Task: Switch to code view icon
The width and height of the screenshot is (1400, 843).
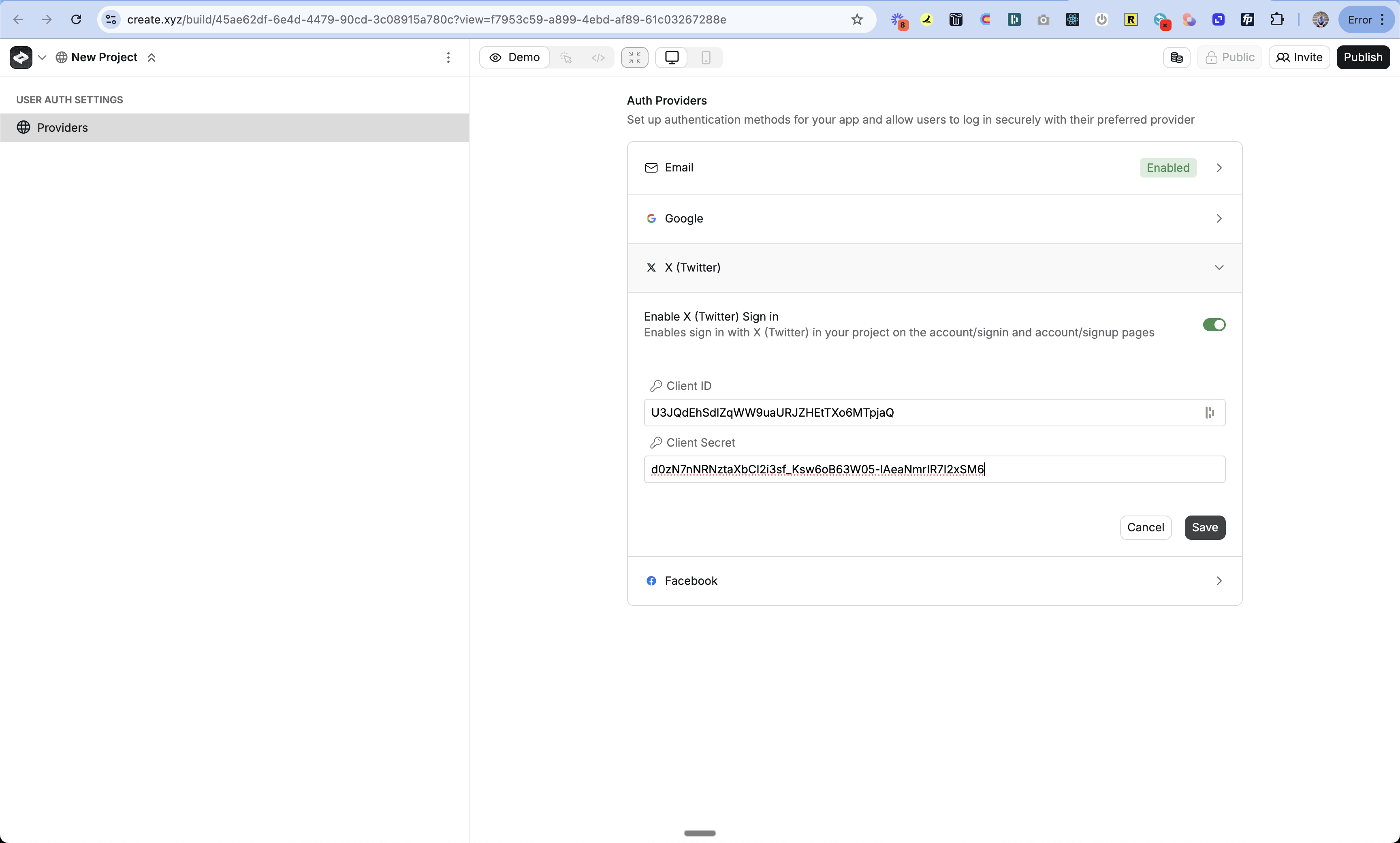Action: tap(598, 58)
